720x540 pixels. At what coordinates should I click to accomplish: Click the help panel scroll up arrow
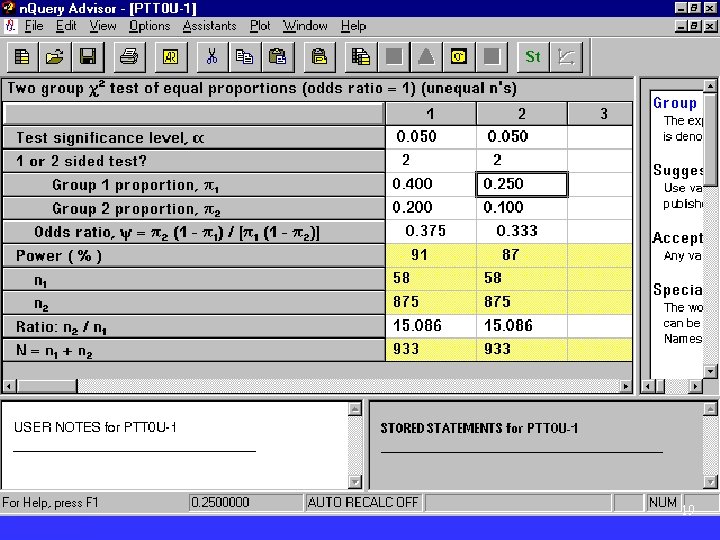(x=710, y=85)
